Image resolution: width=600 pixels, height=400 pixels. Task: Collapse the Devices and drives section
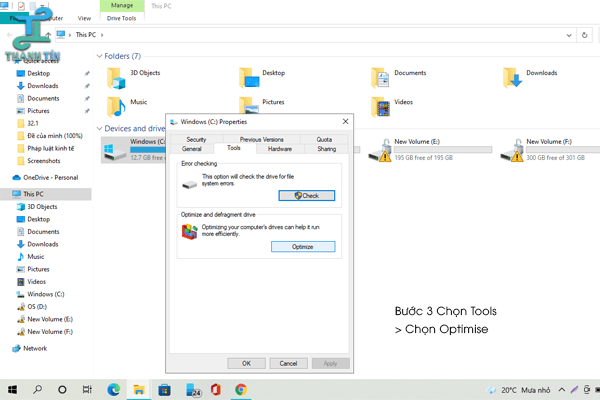click(97, 128)
